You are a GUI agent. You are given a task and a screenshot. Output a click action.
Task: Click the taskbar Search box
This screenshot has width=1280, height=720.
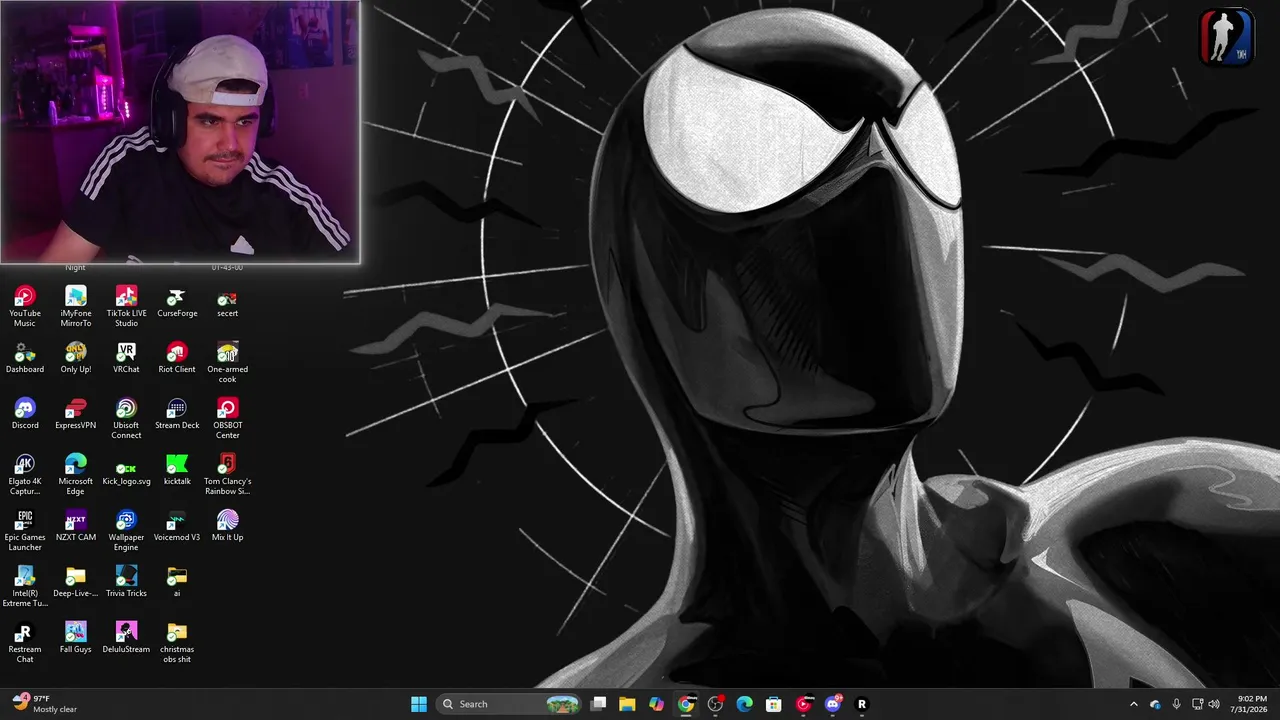pyautogui.click(x=510, y=704)
